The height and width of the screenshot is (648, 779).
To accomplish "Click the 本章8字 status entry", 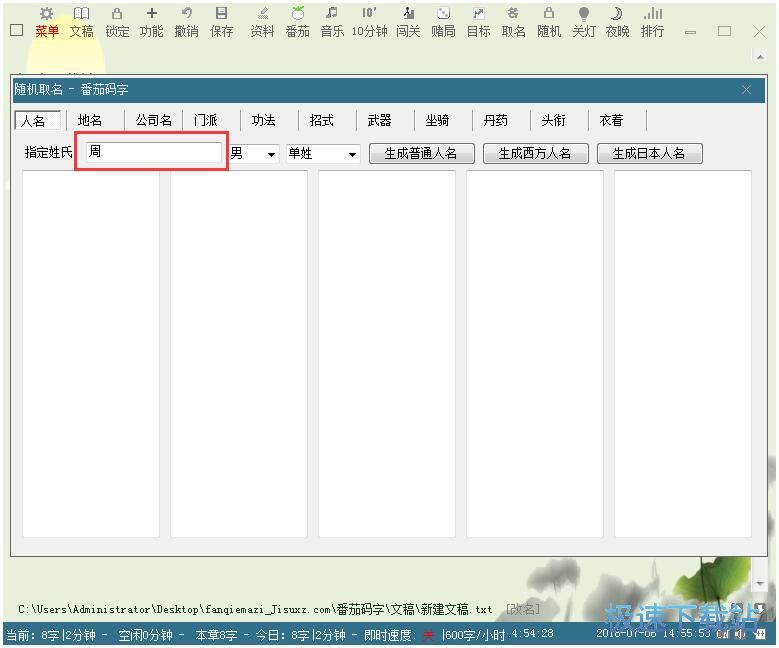I will [x=216, y=635].
